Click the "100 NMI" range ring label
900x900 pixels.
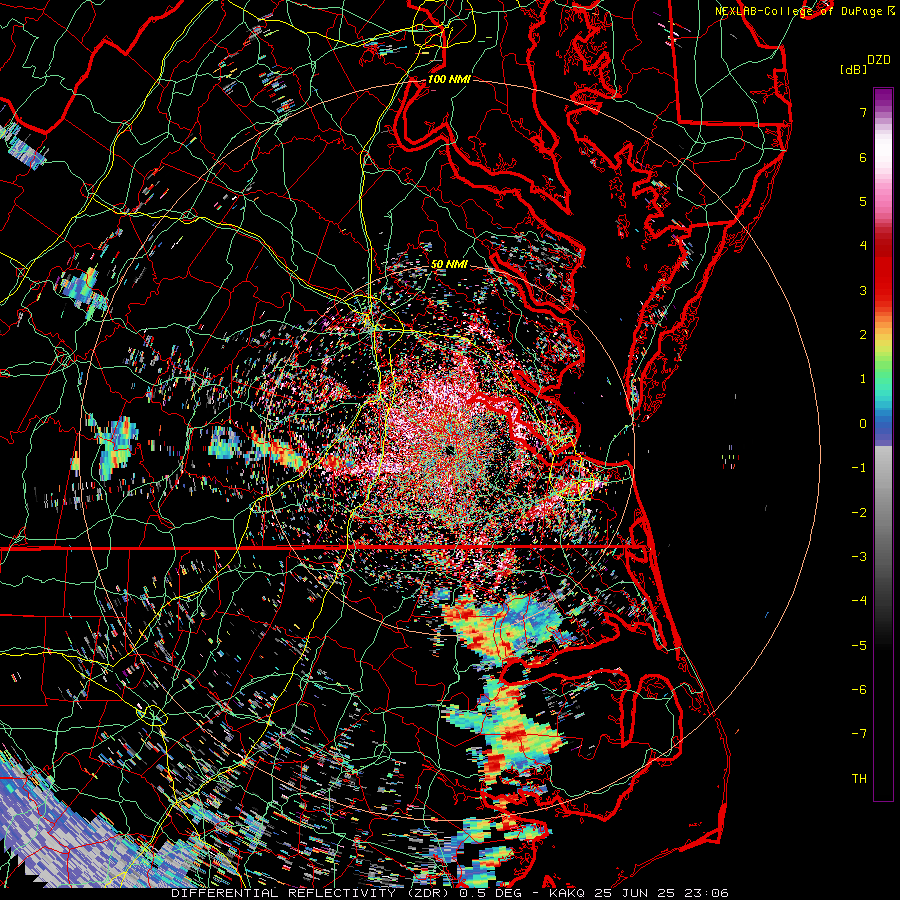(x=449, y=79)
